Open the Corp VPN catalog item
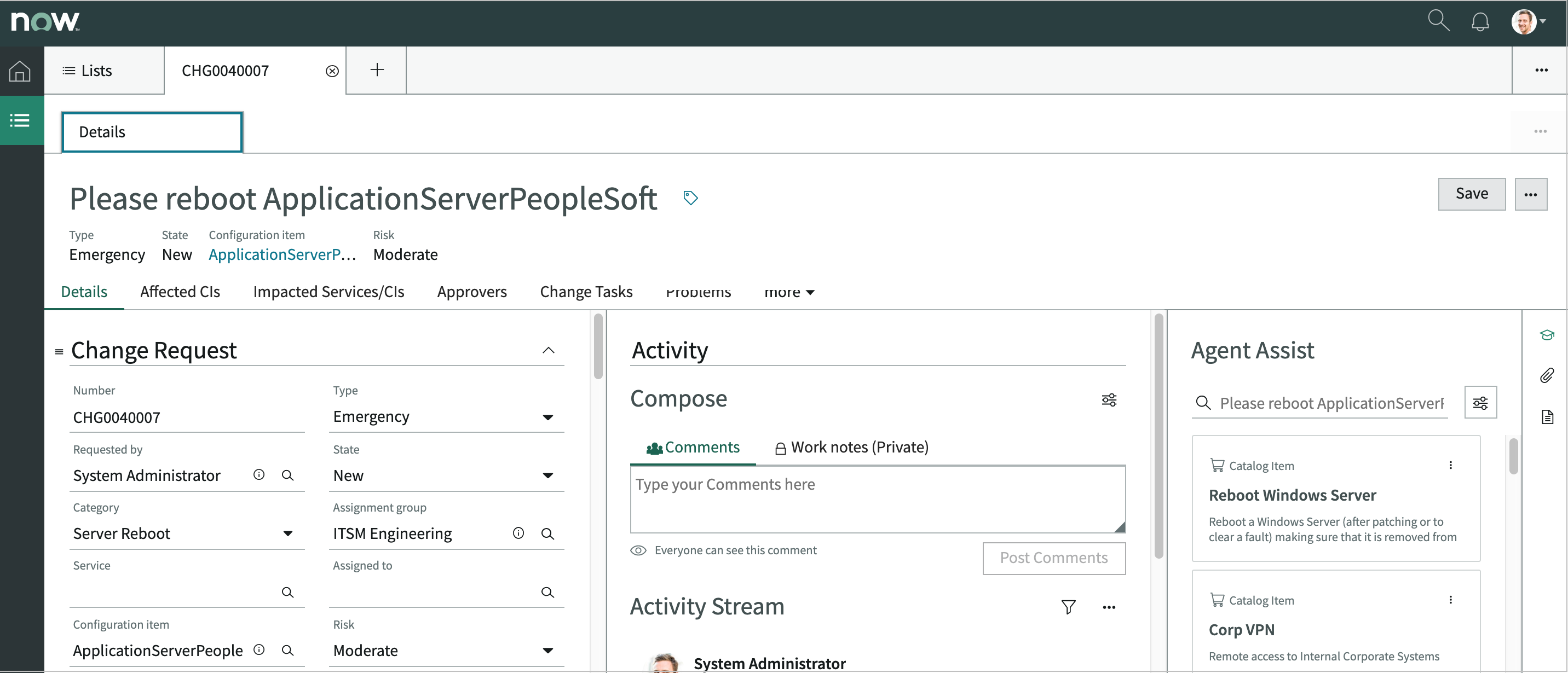The height and width of the screenshot is (673, 1568). pos(1241,630)
